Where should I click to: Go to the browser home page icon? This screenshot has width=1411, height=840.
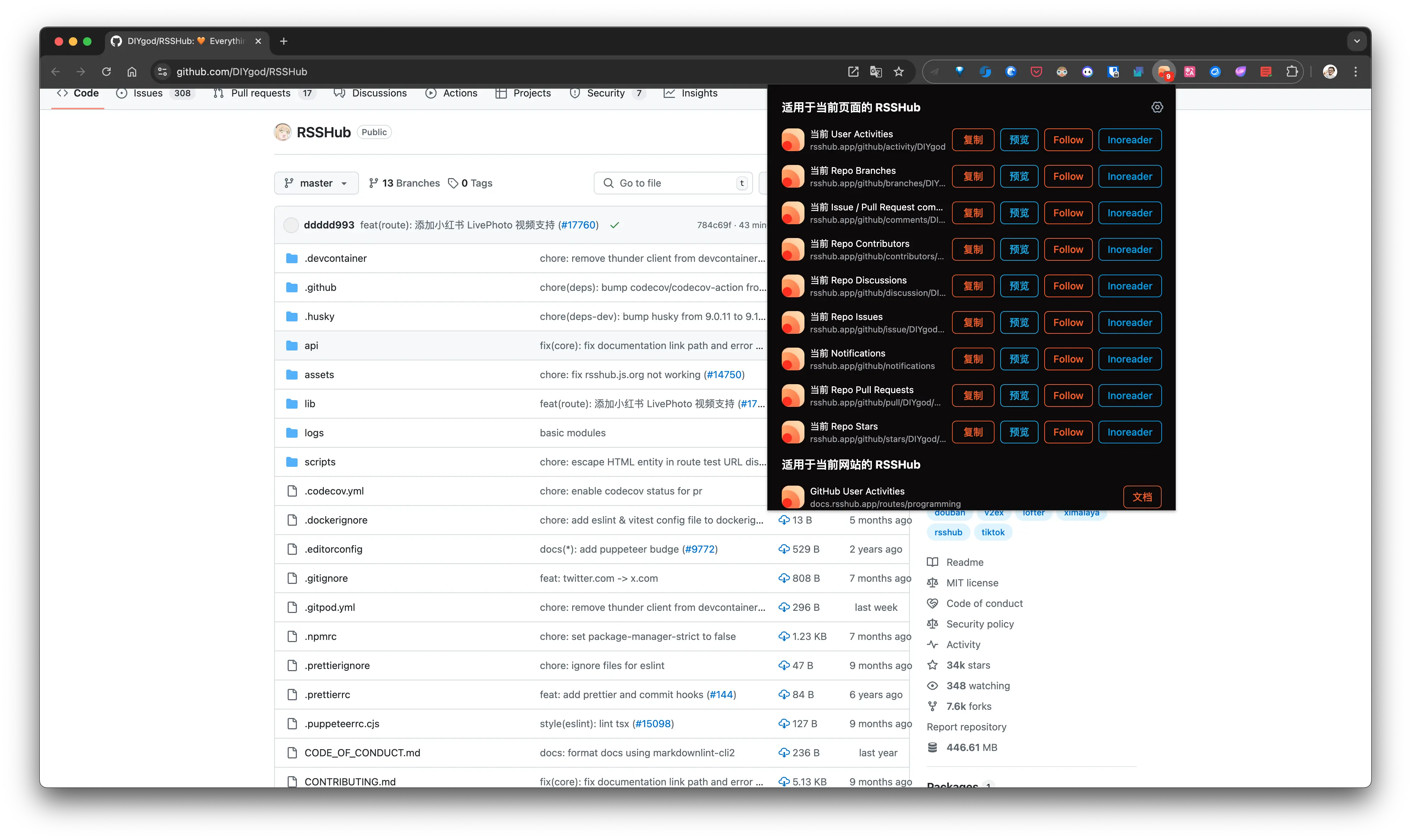132,72
